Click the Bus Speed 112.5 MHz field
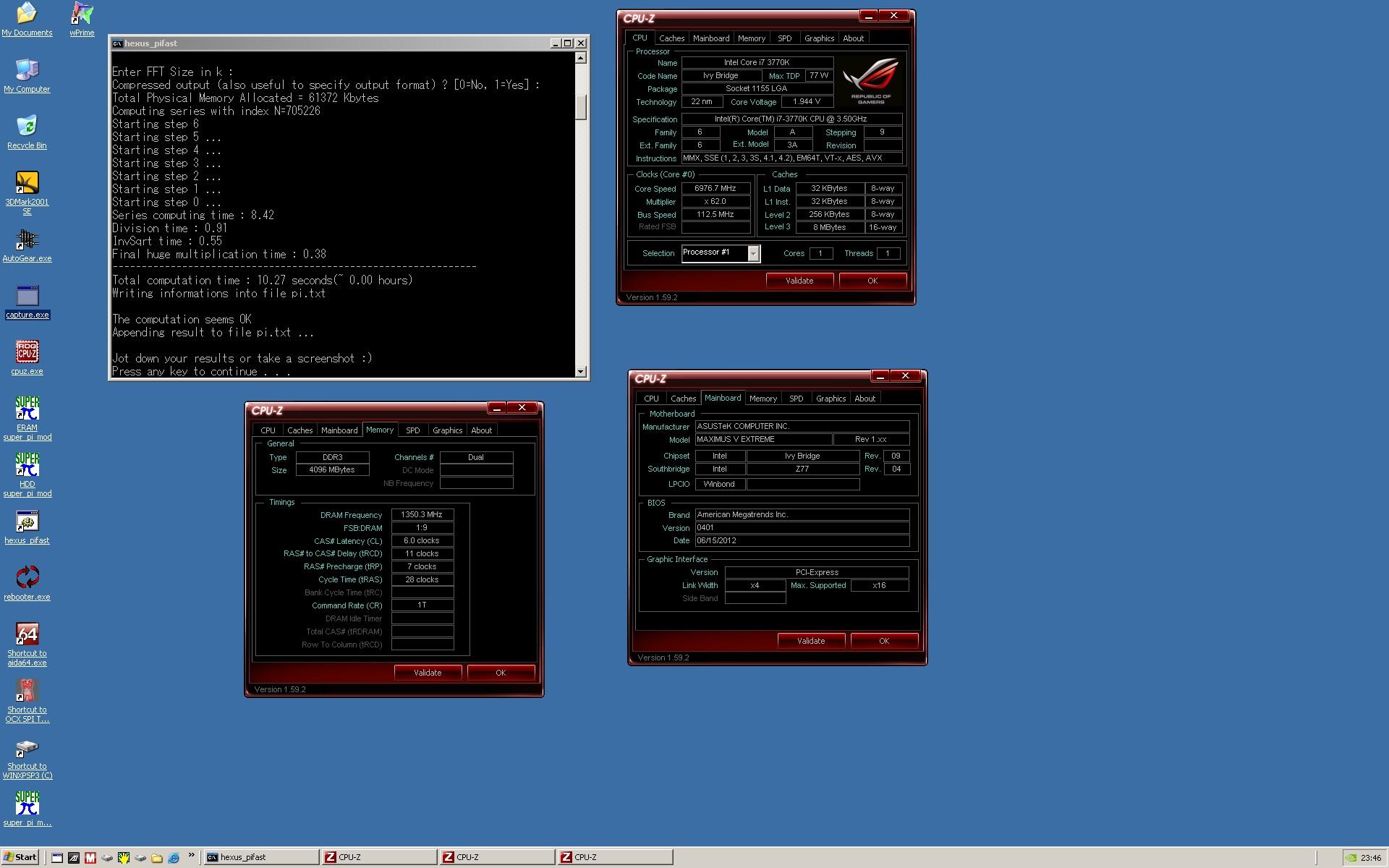 [715, 214]
